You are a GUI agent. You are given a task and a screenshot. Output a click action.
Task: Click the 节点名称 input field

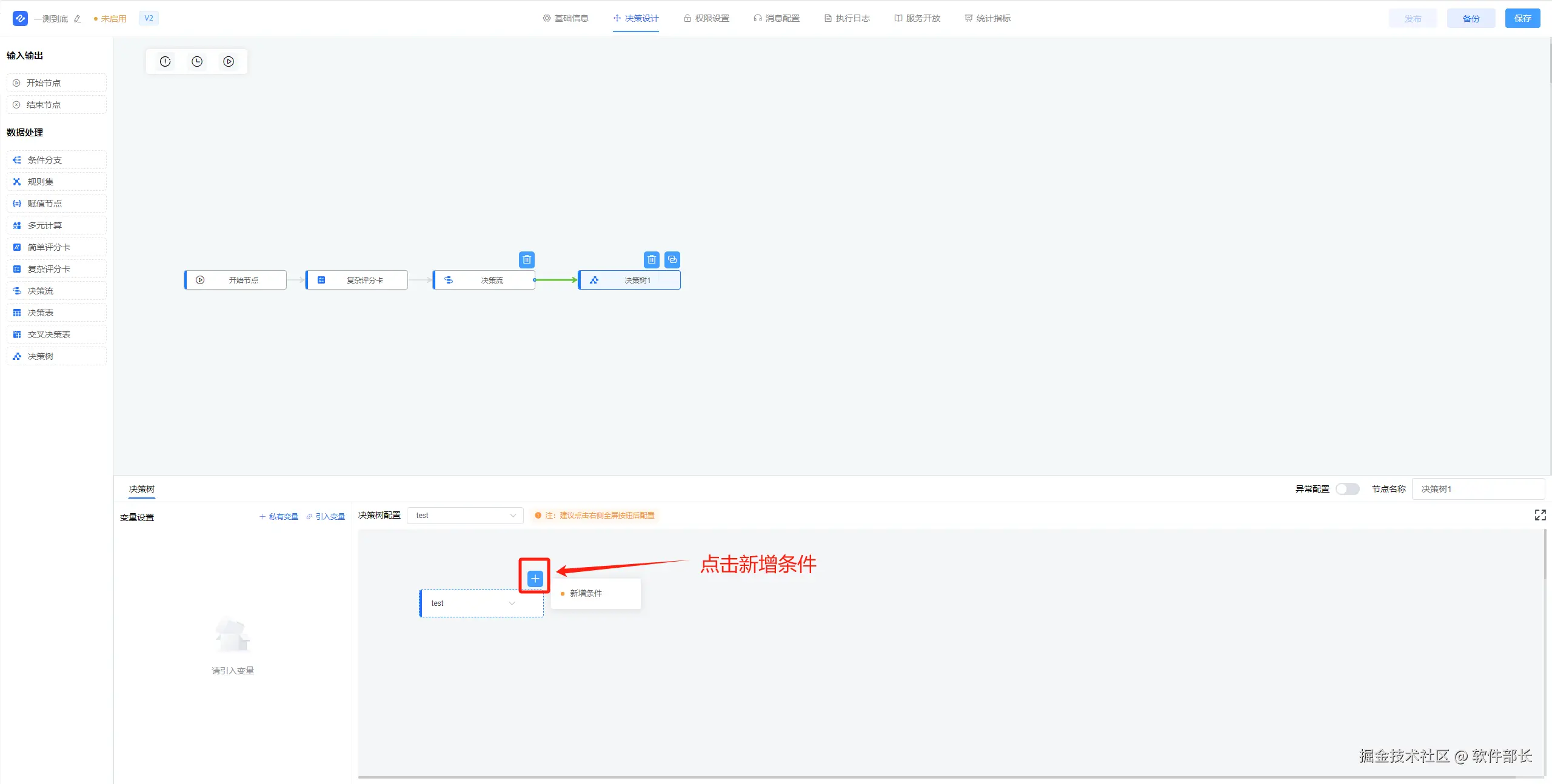click(1477, 489)
